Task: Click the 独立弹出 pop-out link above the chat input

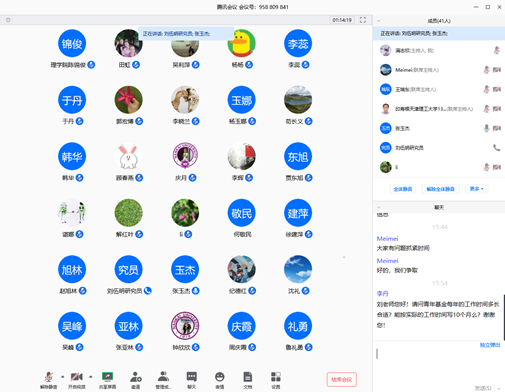Action: [490, 345]
